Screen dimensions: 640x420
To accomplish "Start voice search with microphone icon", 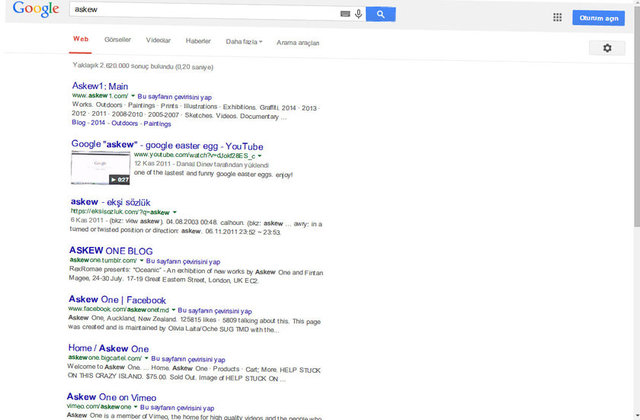I will 358,14.
